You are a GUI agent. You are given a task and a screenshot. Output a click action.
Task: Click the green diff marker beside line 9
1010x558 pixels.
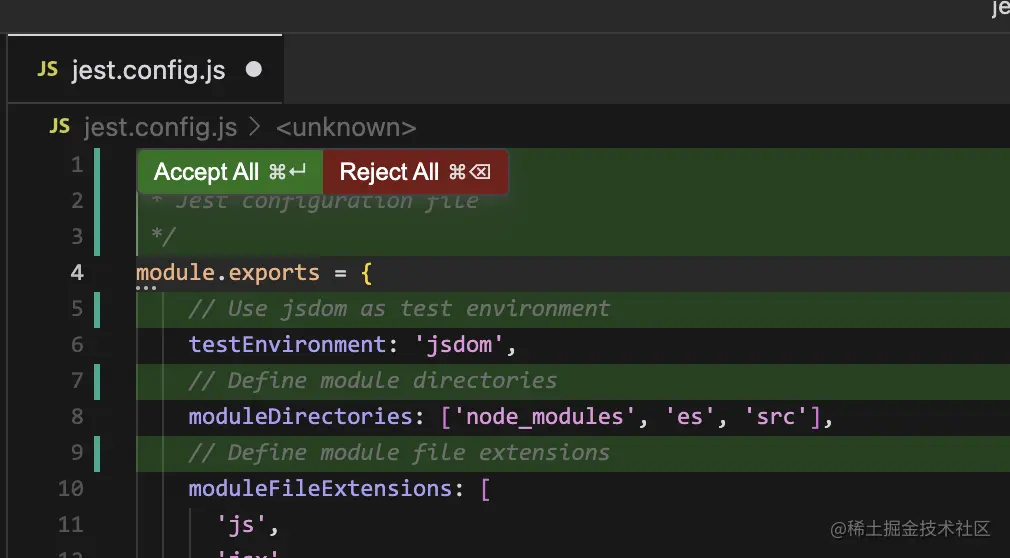[x=97, y=452]
